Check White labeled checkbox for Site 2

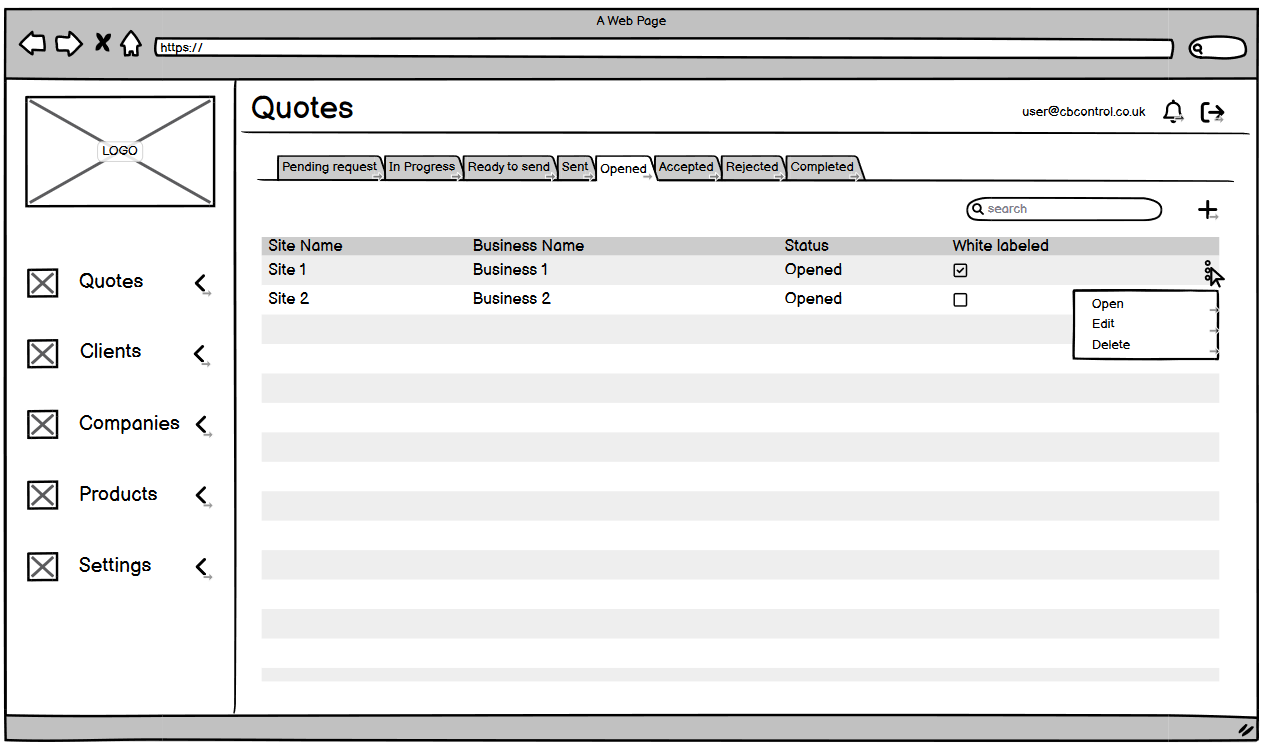960,300
